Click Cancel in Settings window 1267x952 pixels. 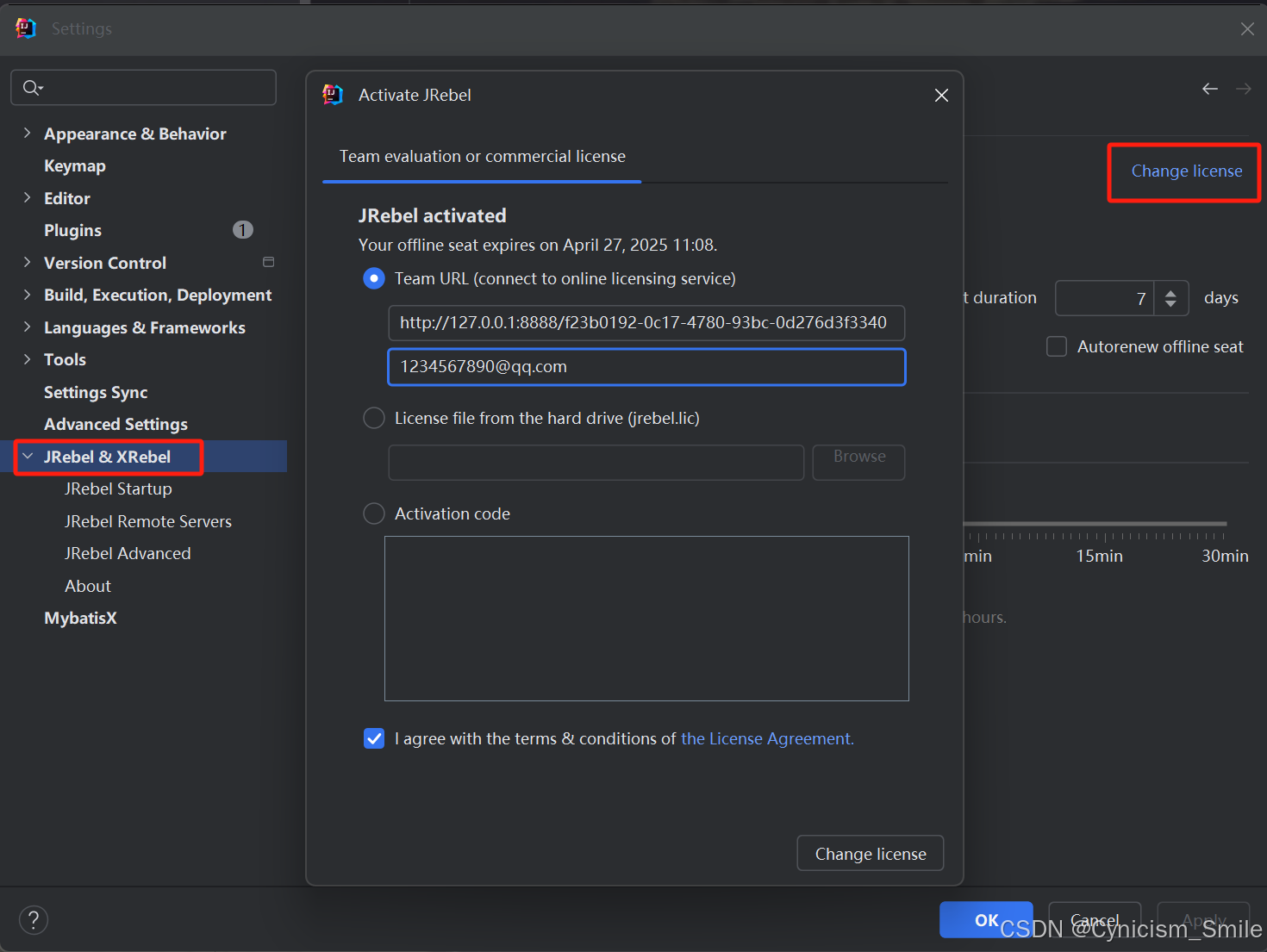pyautogui.click(x=1095, y=919)
